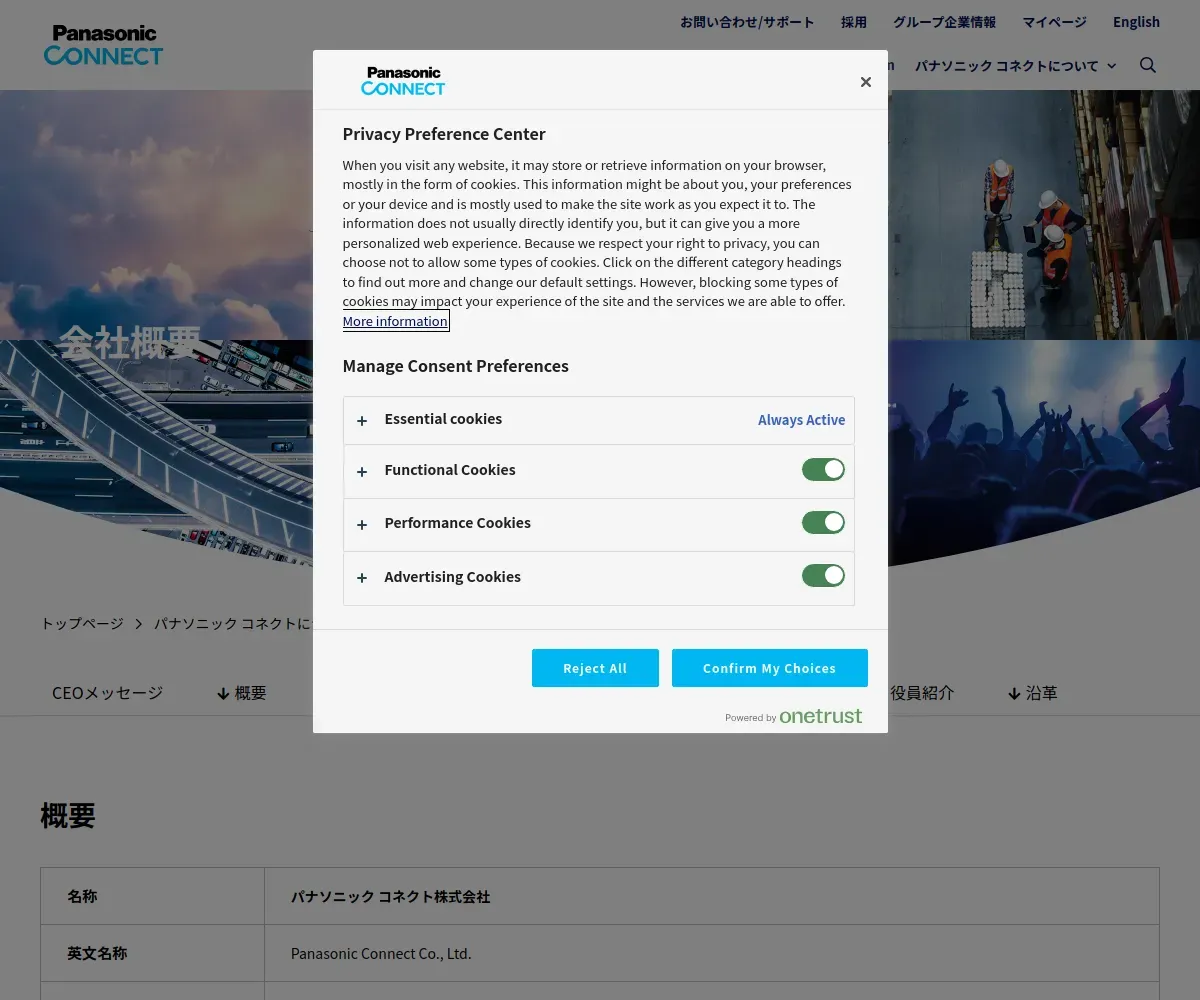Jump to the 沿革 anchor tab
This screenshot has width=1200, height=1000.
point(1032,693)
